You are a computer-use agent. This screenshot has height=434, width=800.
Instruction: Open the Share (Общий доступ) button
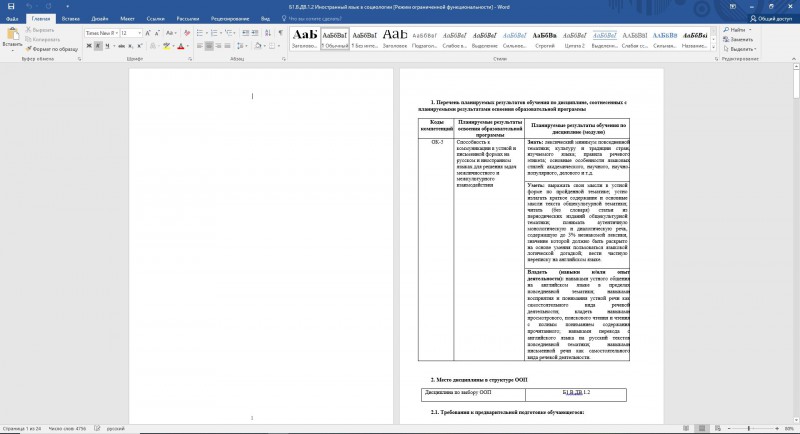pos(770,19)
